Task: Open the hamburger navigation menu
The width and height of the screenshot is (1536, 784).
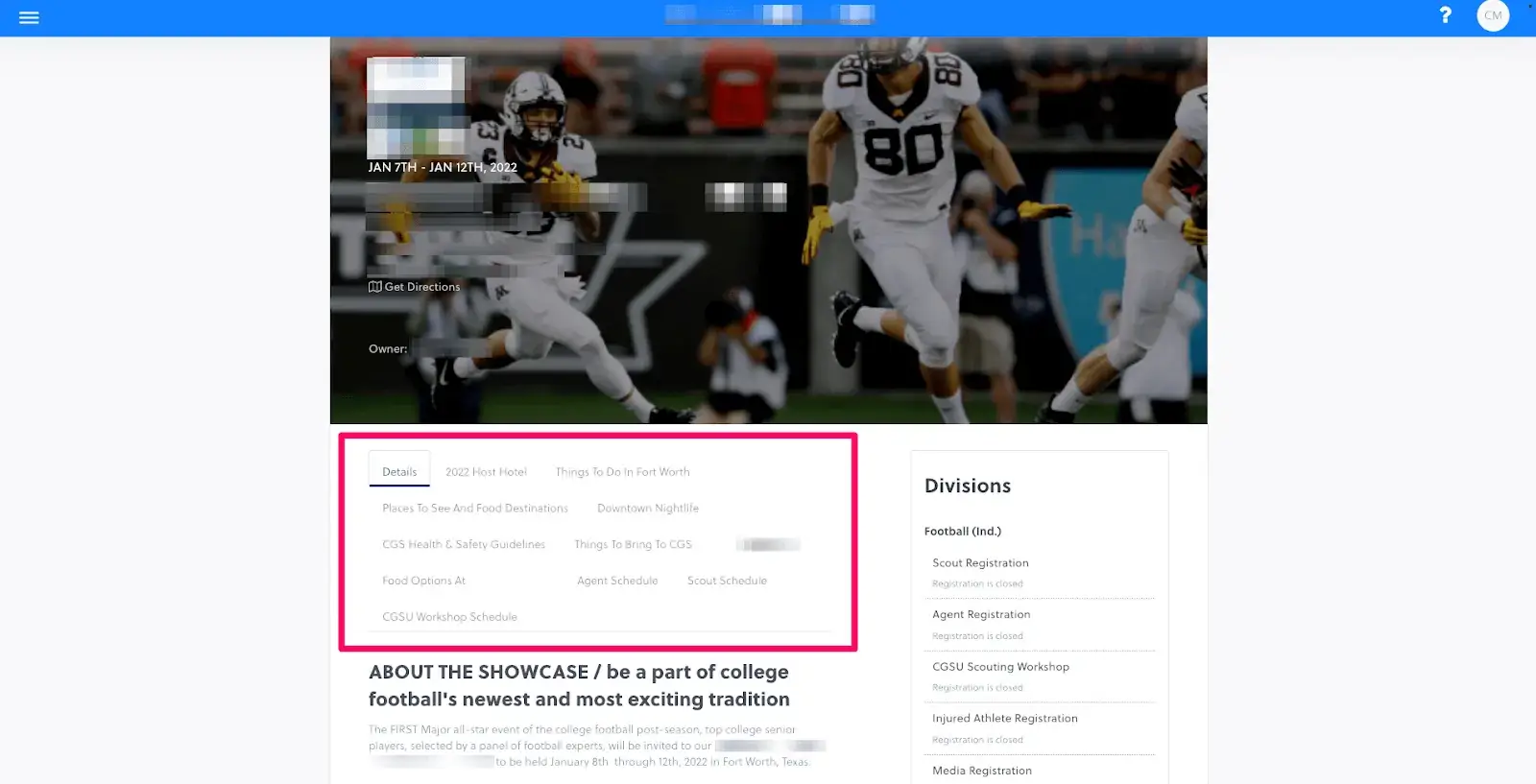Action: [x=29, y=17]
